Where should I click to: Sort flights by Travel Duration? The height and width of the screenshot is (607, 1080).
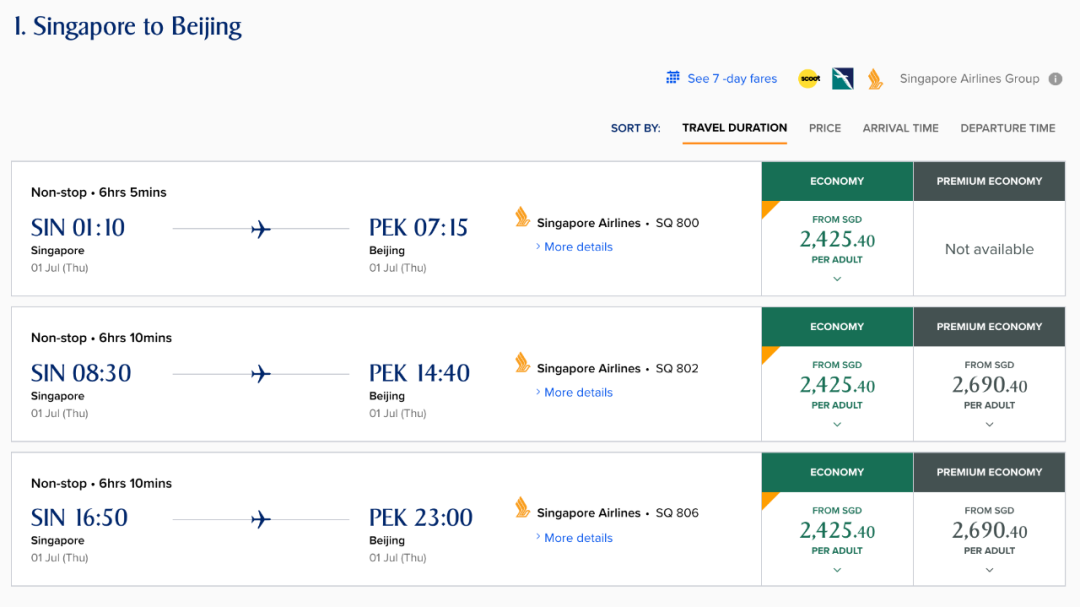click(734, 128)
